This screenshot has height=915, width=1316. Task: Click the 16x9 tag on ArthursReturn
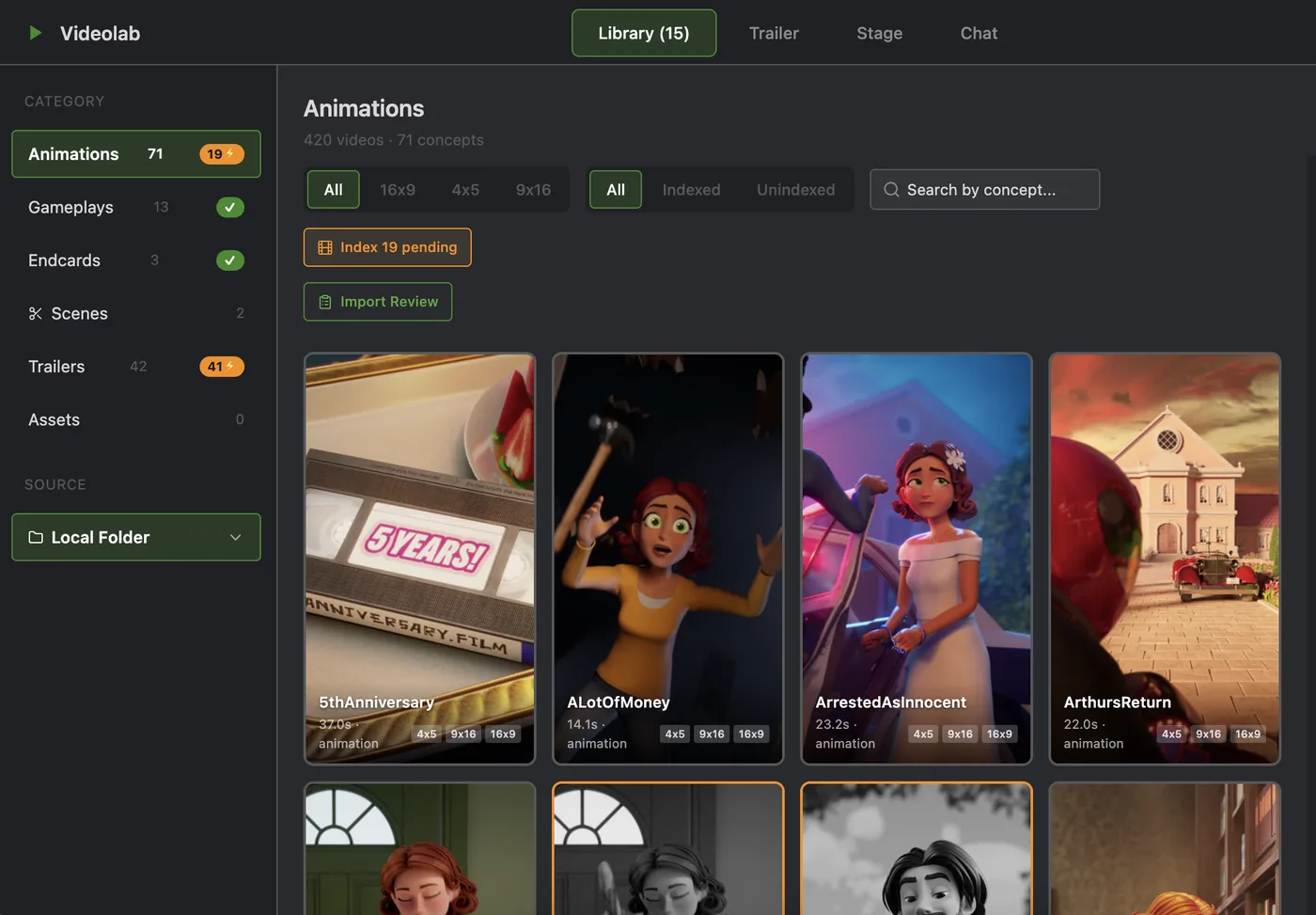[x=1247, y=734]
